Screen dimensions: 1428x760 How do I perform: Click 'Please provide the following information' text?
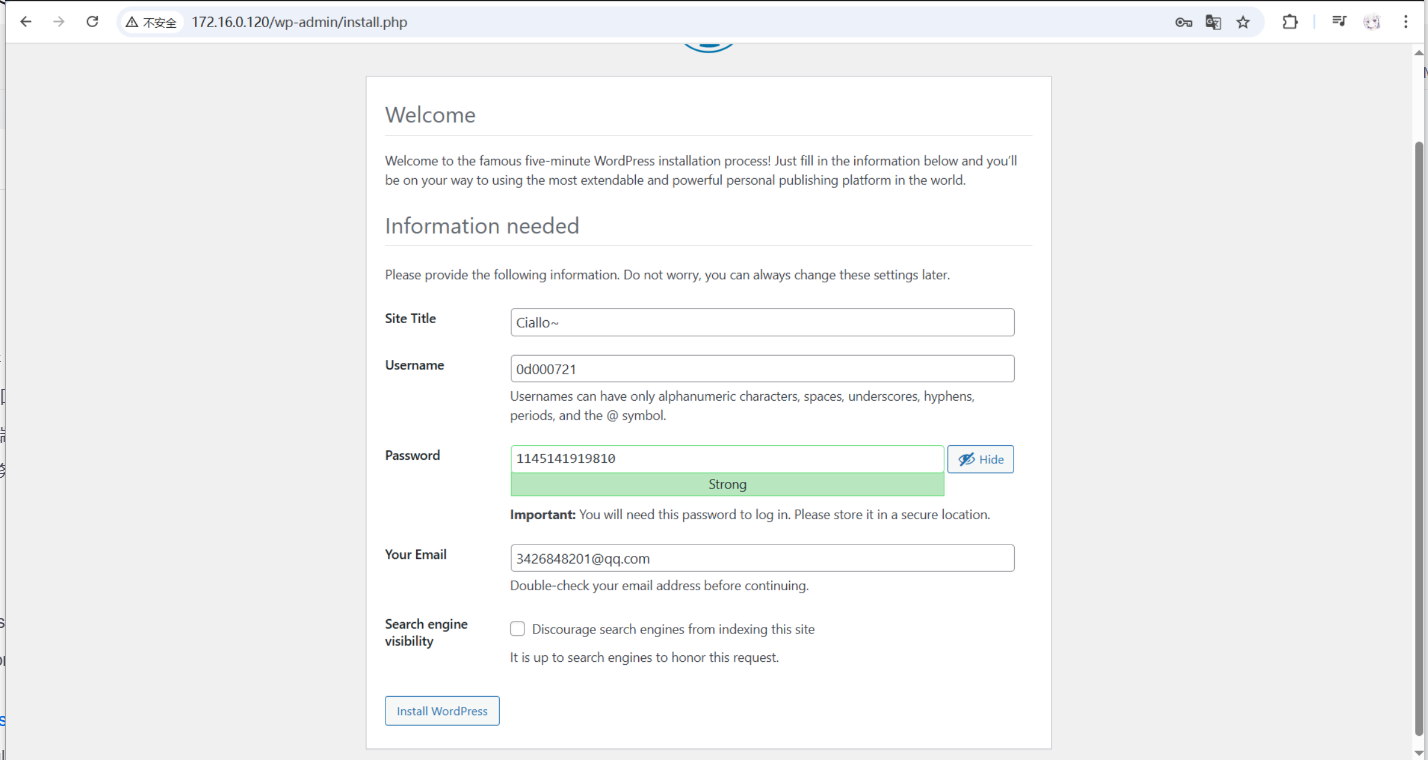(x=667, y=274)
